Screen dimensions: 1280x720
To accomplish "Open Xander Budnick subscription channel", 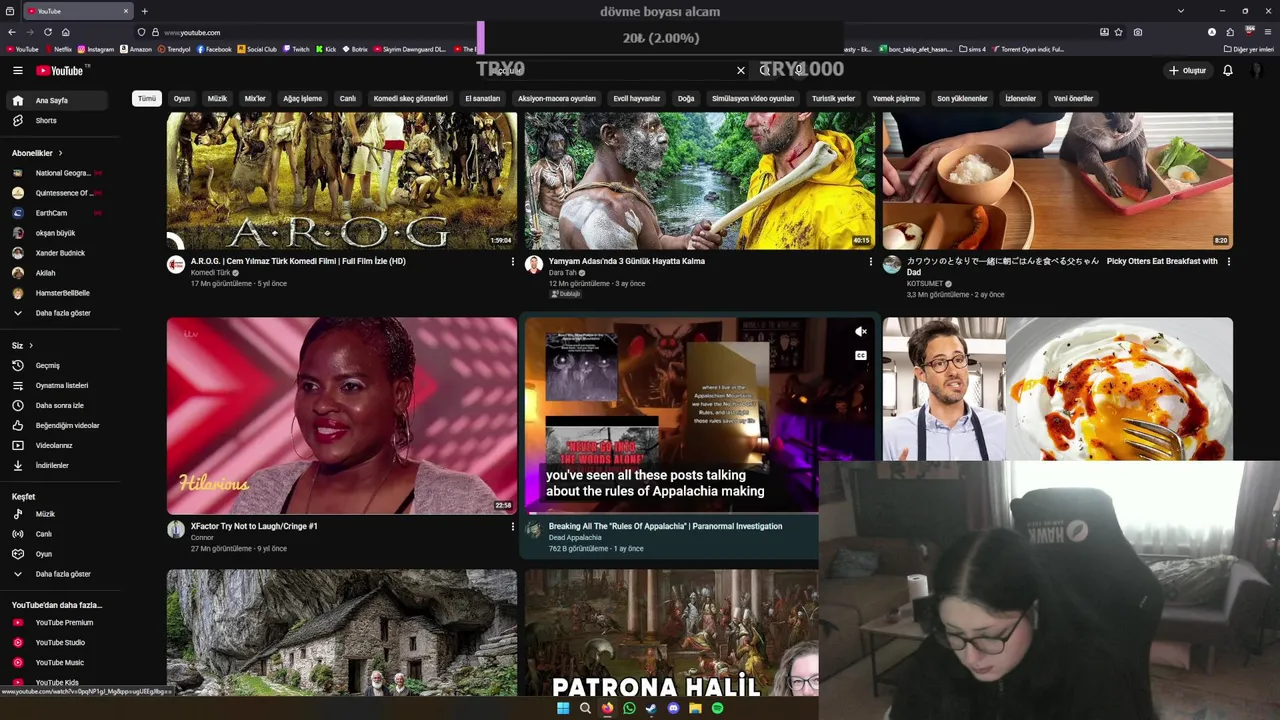I will (58, 253).
